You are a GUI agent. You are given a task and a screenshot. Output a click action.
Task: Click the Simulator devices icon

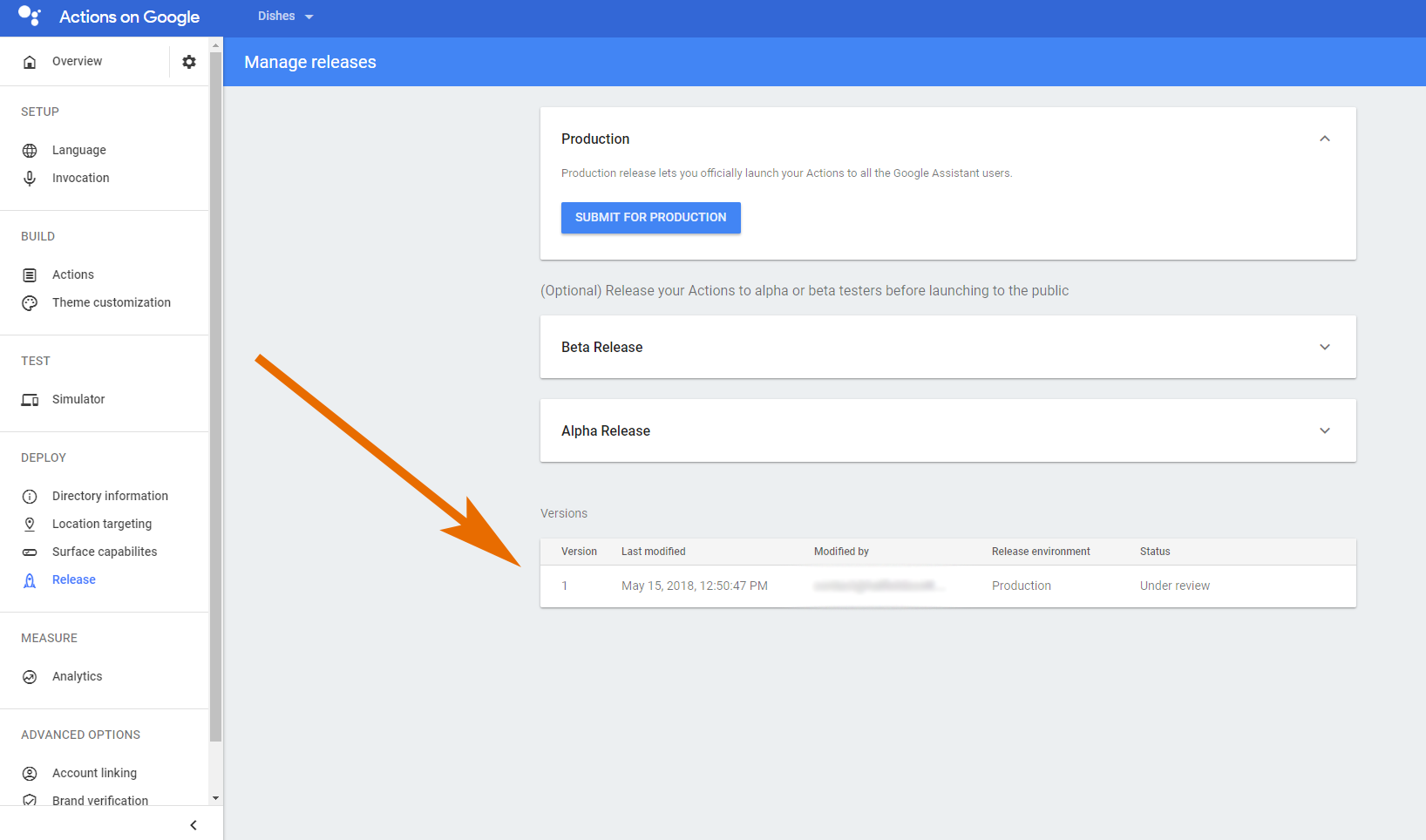point(30,400)
